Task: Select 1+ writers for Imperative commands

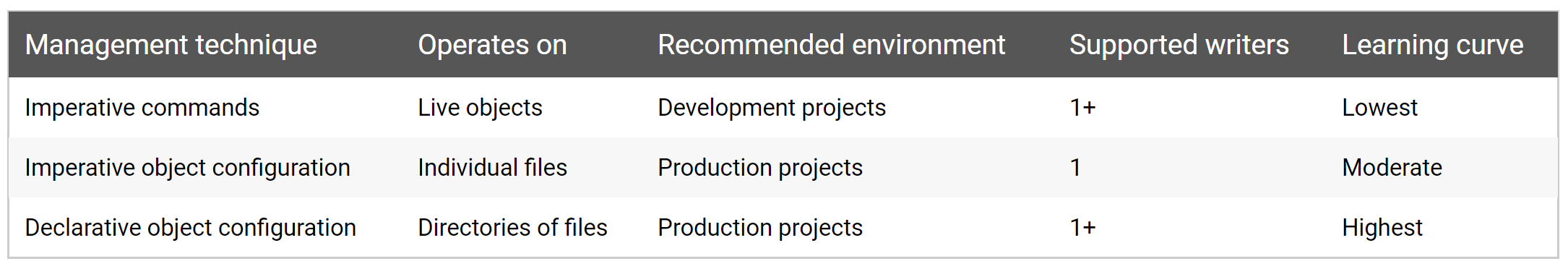Action: pos(1082,108)
